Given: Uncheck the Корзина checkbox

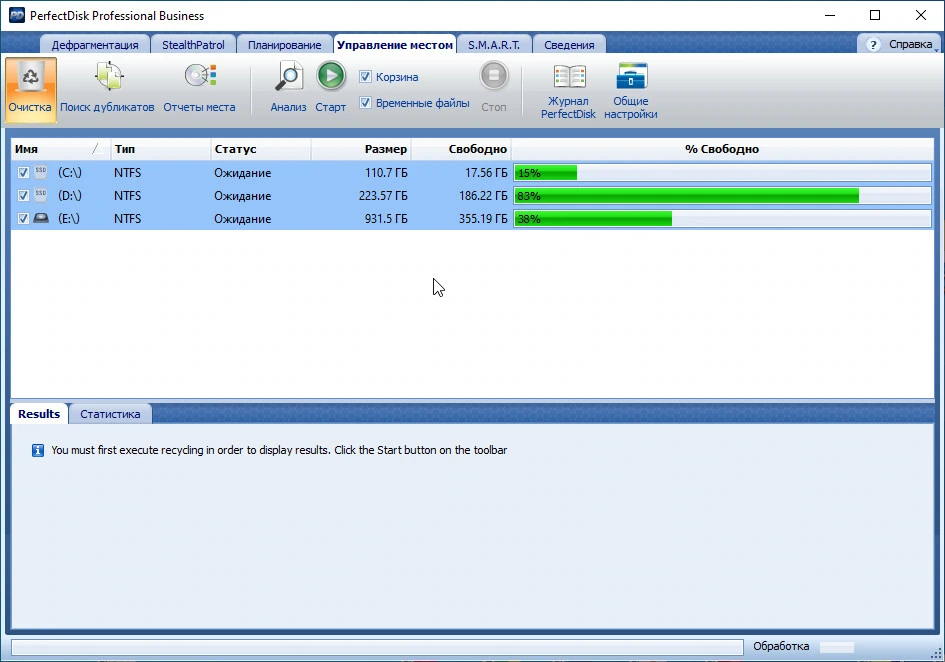Looking at the screenshot, I should click(365, 77).
